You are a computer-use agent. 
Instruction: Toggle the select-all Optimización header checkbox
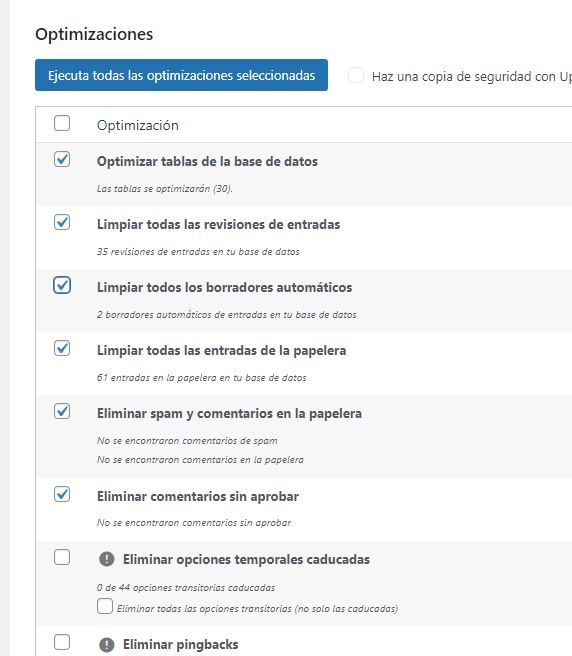point(62,123)
